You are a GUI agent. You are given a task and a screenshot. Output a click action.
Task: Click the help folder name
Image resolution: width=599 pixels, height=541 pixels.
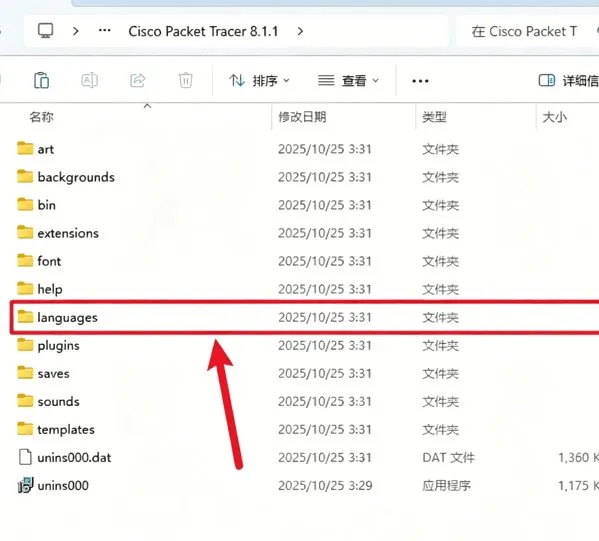pos(50,290)
